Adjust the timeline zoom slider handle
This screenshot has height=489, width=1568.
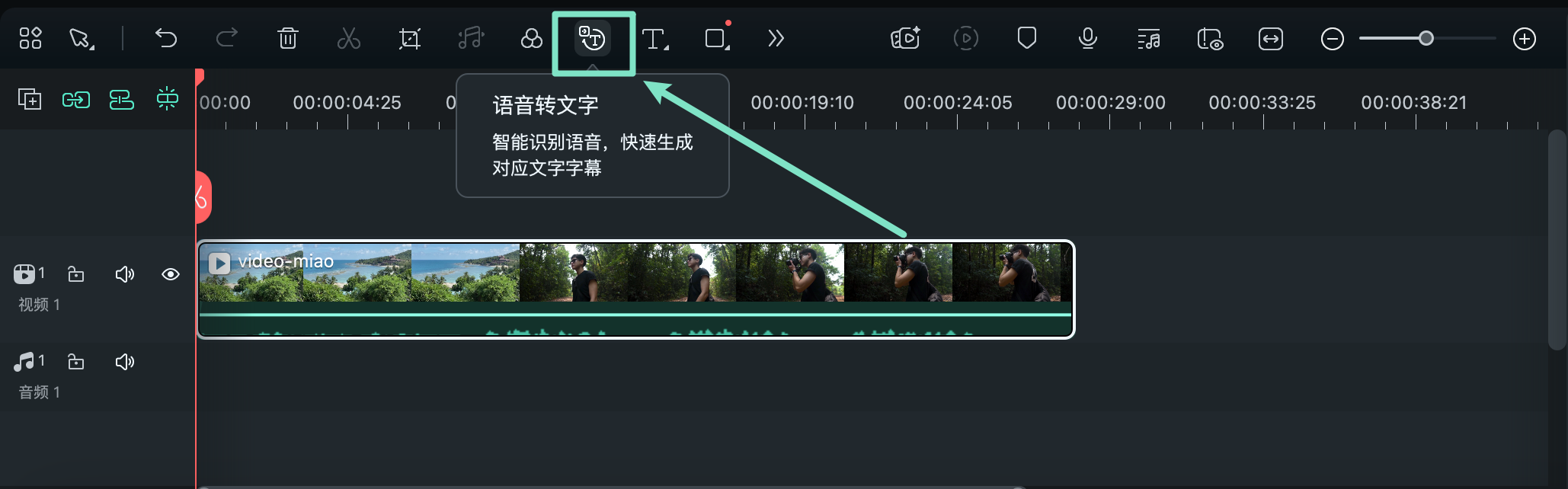click(x=1426, y=38)
